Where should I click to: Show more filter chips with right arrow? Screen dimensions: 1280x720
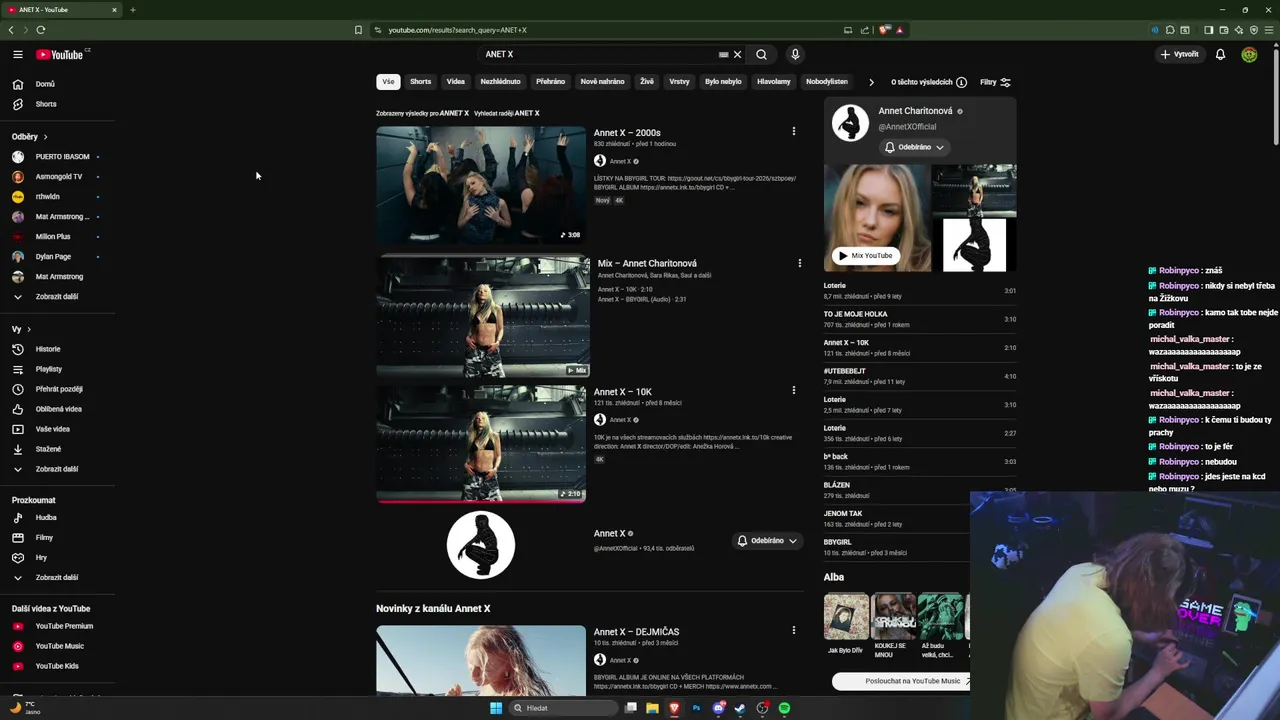click(x=871, y=82)
